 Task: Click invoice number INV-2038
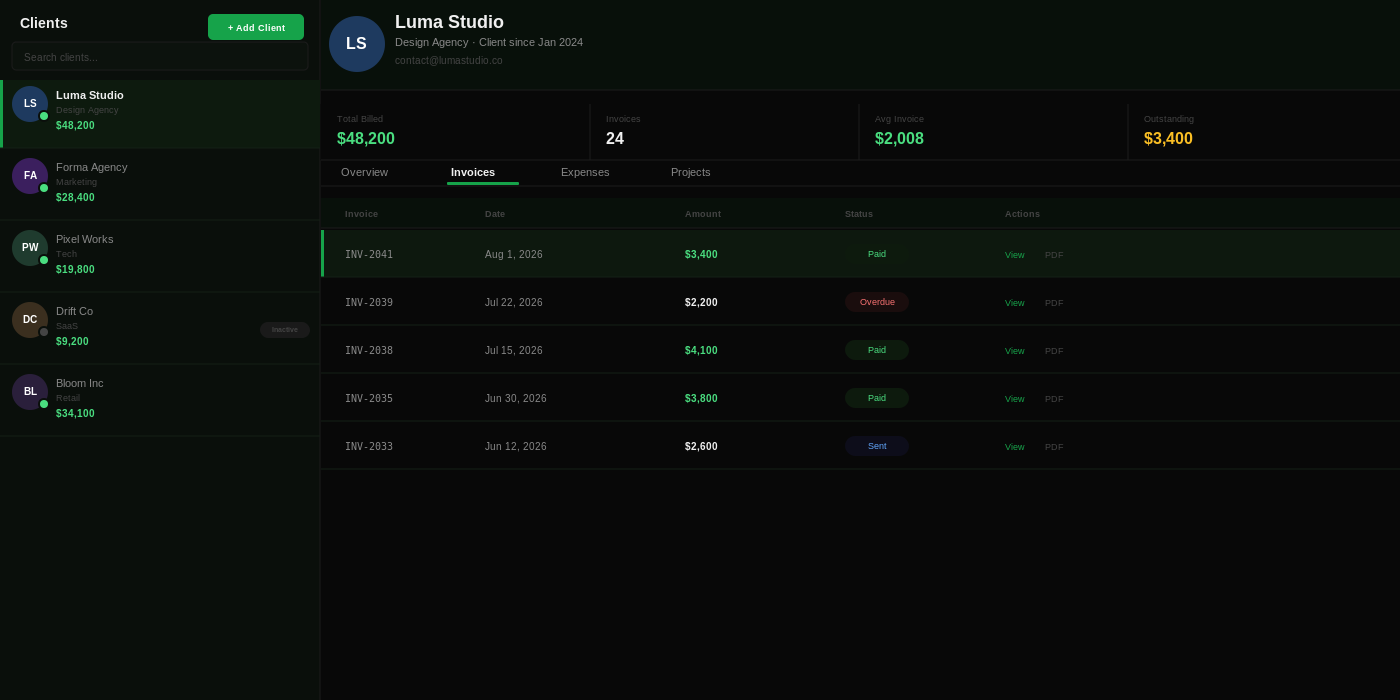tap(369, 351)
